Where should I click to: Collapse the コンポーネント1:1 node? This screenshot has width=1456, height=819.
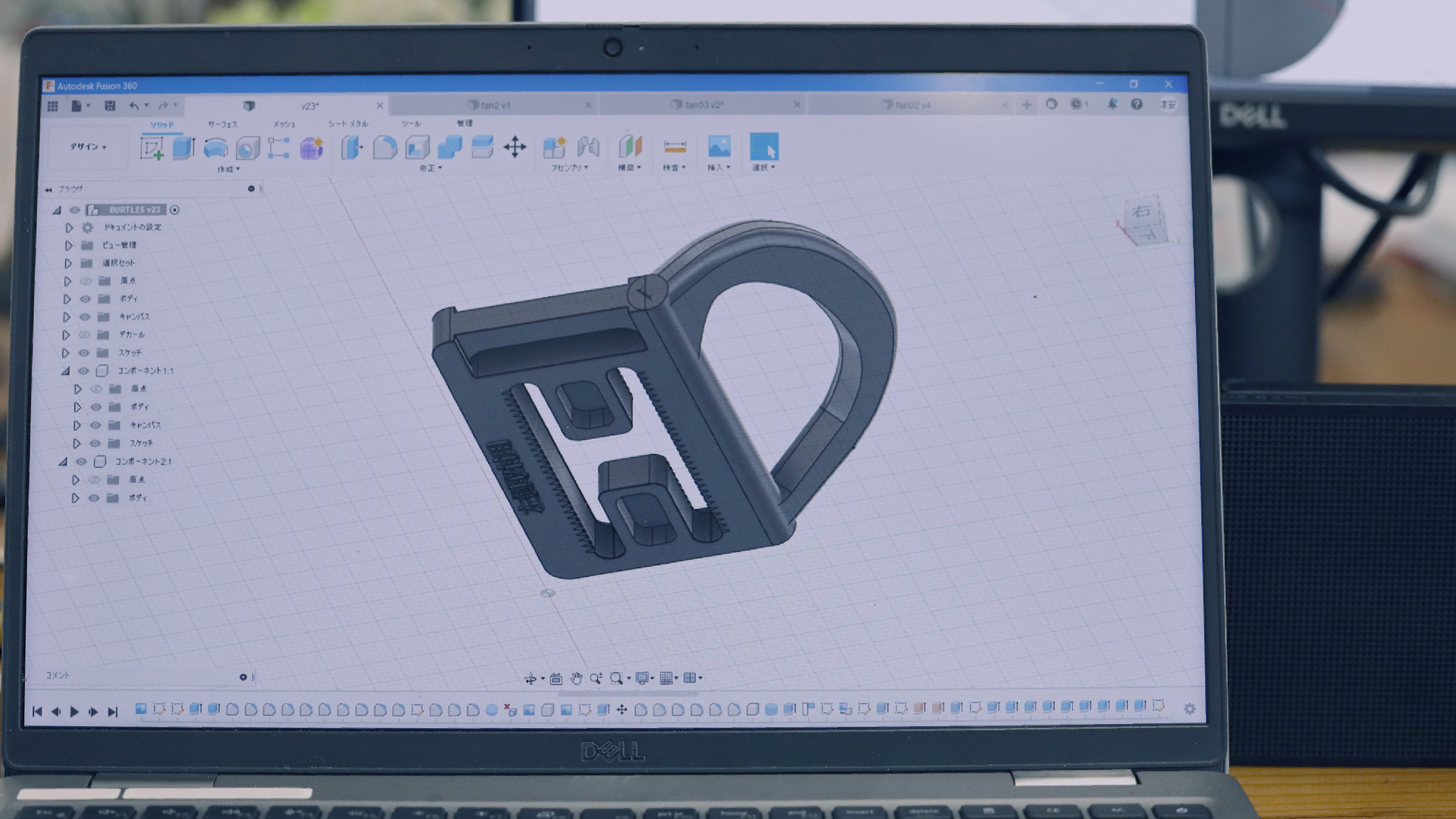tap(65, 372)
